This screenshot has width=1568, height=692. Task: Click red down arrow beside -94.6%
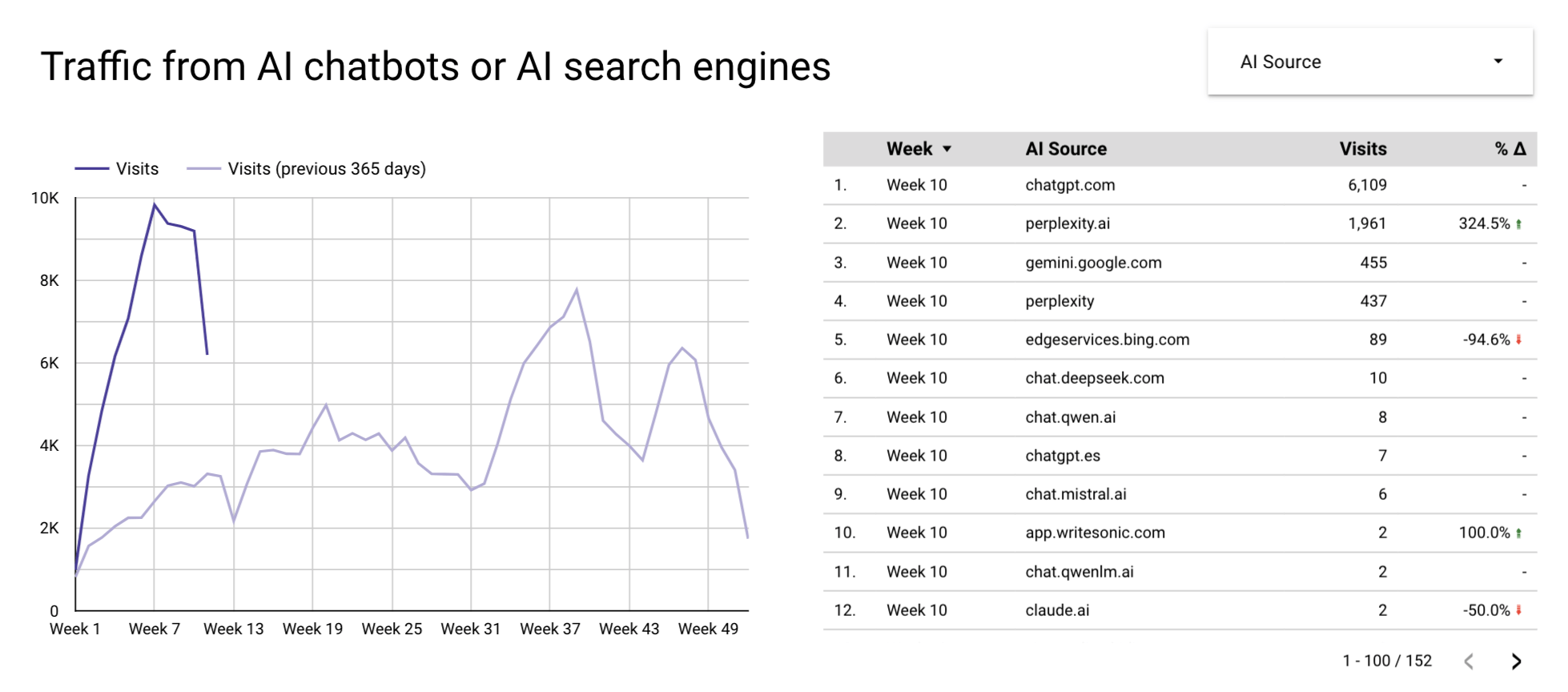tap(1518, 340)
